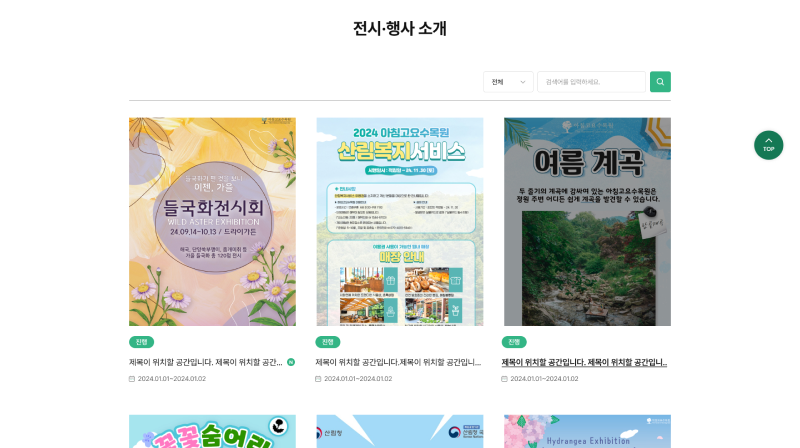The width and height of the screenshot is (800, 448).
Task: Open the 산림복지서비스 poster thumbnail
Action: coord(399,221)
